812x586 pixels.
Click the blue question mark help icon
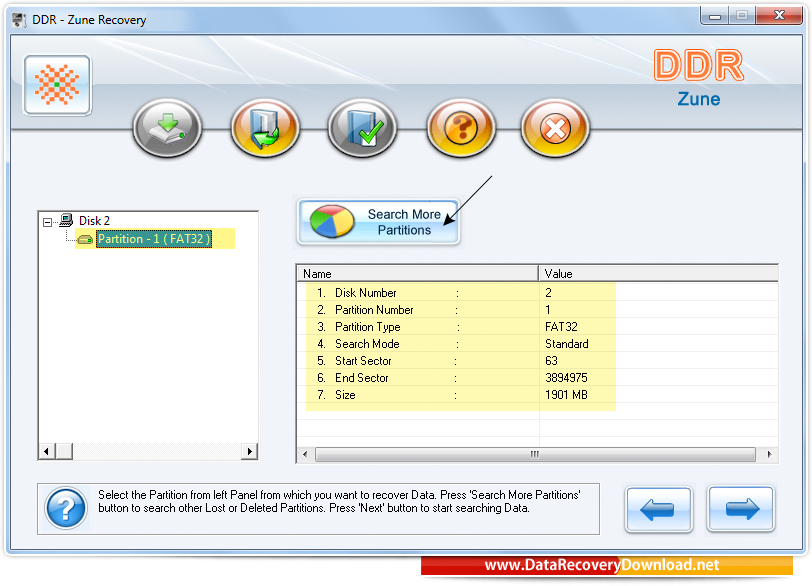(x=66, y=508)
